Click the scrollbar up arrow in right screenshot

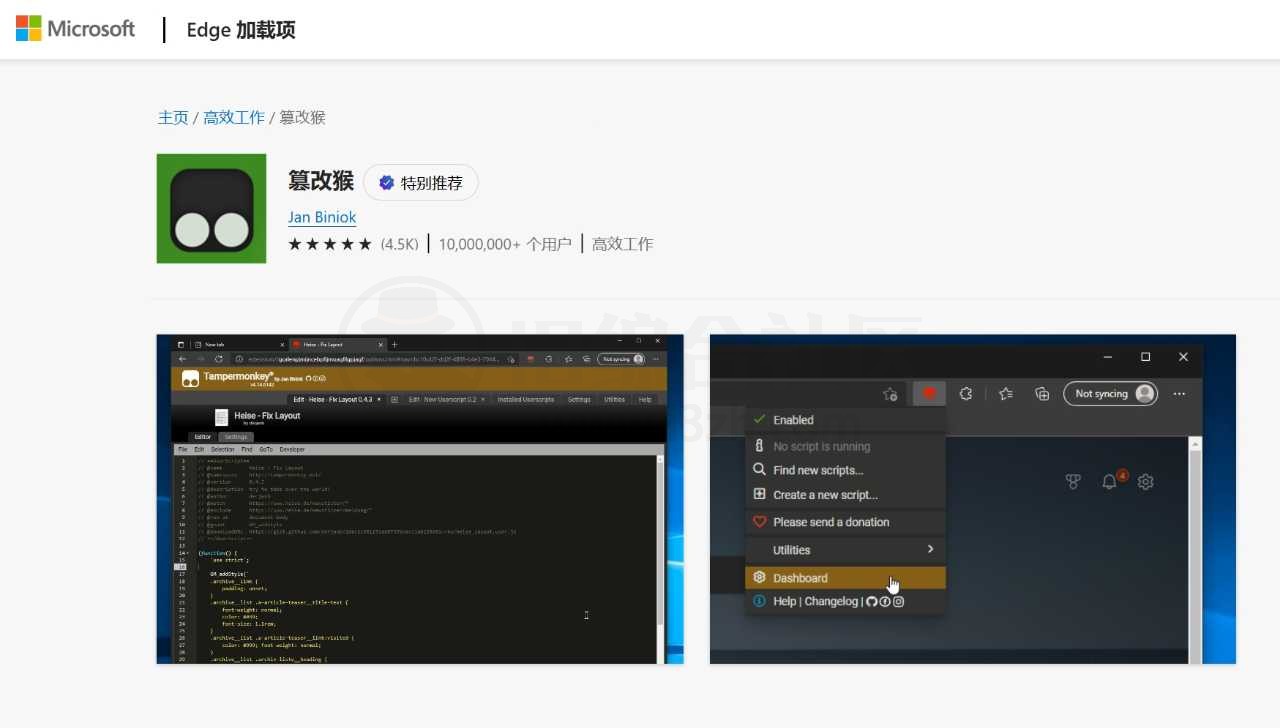coord(1194,444)
